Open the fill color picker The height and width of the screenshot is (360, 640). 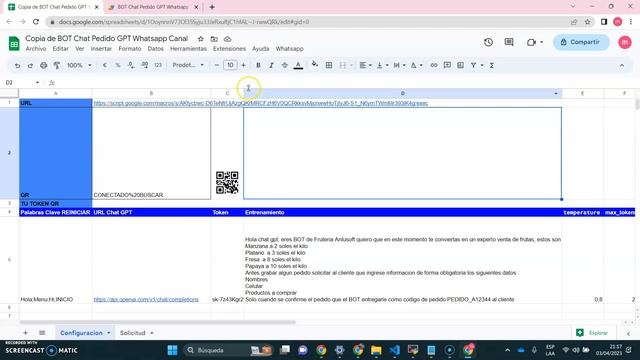[315, 64]
